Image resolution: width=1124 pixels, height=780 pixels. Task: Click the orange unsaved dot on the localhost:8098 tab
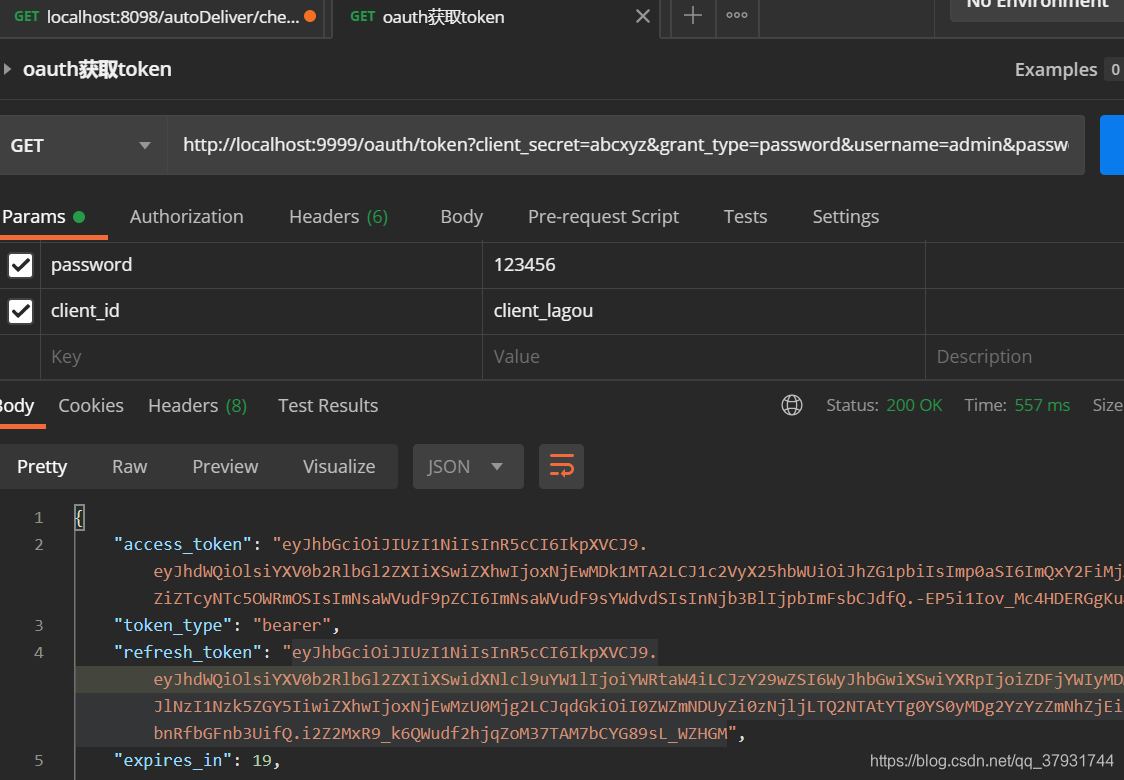click(x=310, y=16)
